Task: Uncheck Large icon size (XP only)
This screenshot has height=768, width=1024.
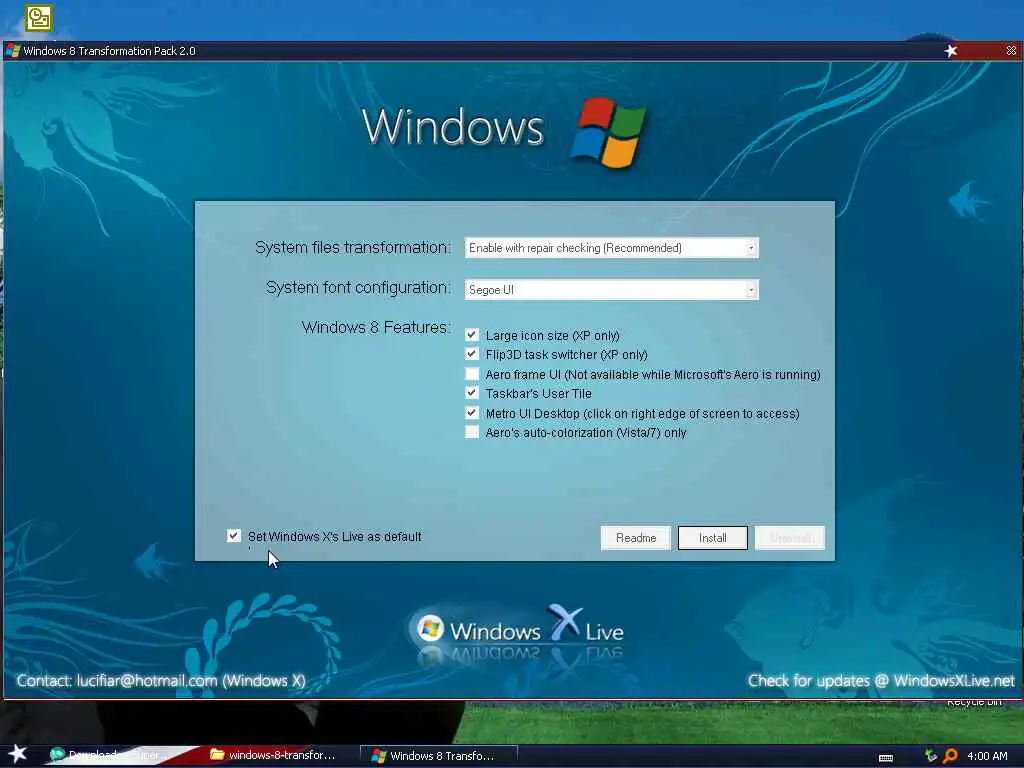Action: click(x=472, y=335)
